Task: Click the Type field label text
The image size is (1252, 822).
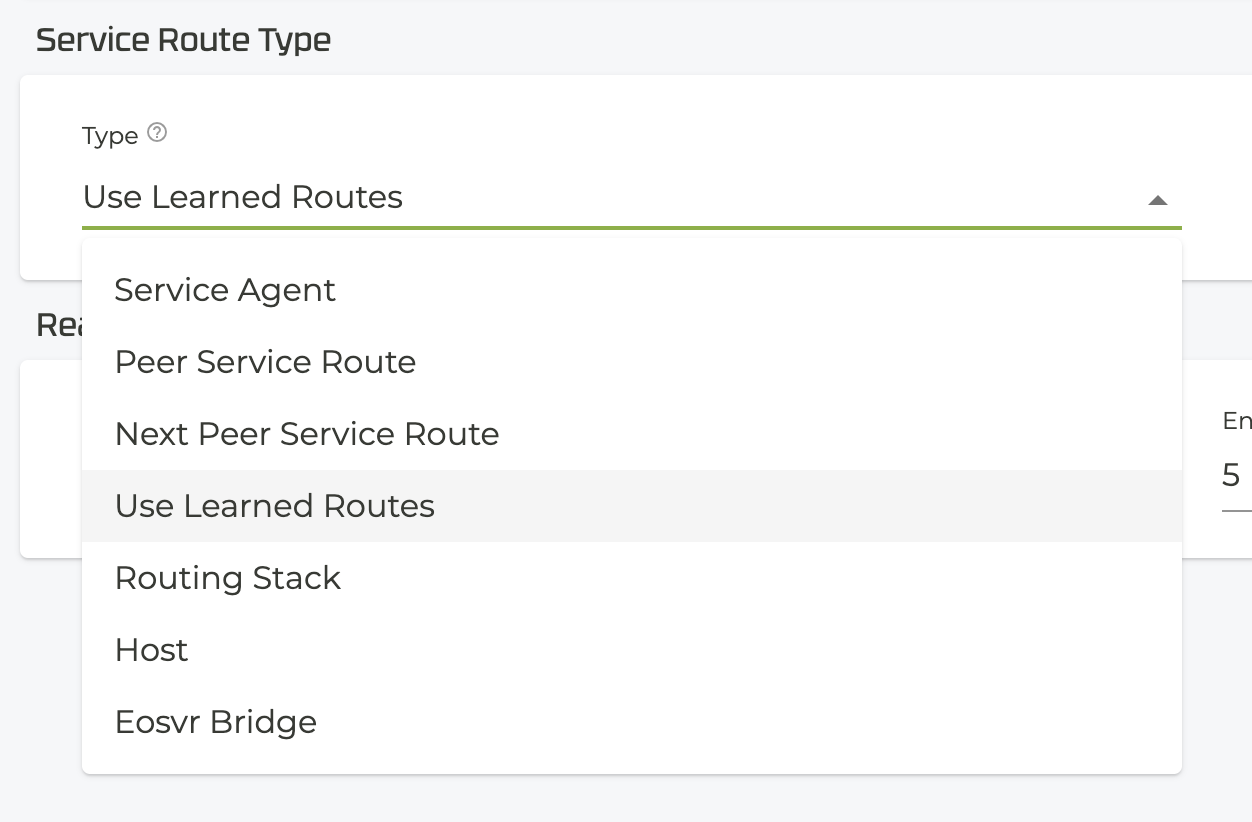Action: point(110,136)
